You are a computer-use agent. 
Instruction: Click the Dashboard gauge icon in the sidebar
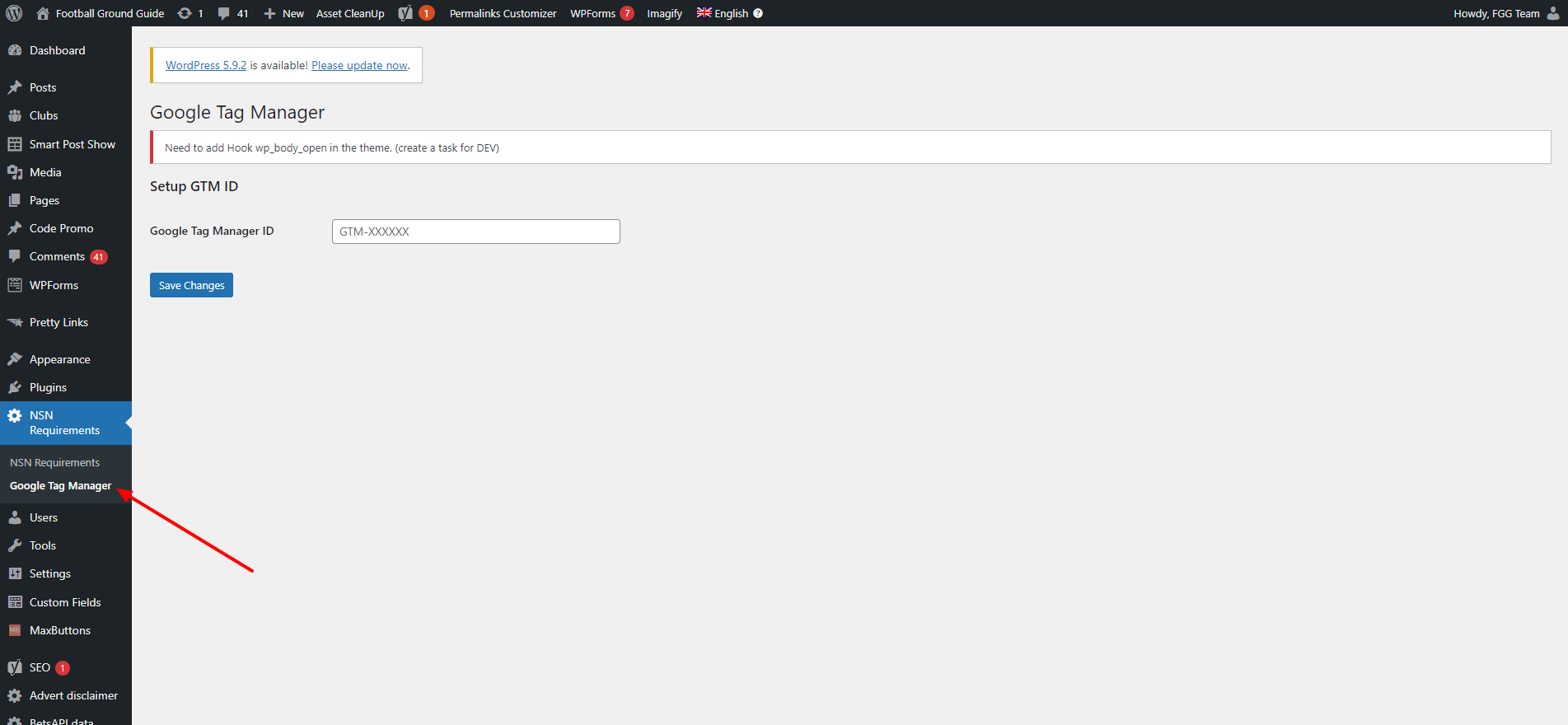[x=15, y=50]
